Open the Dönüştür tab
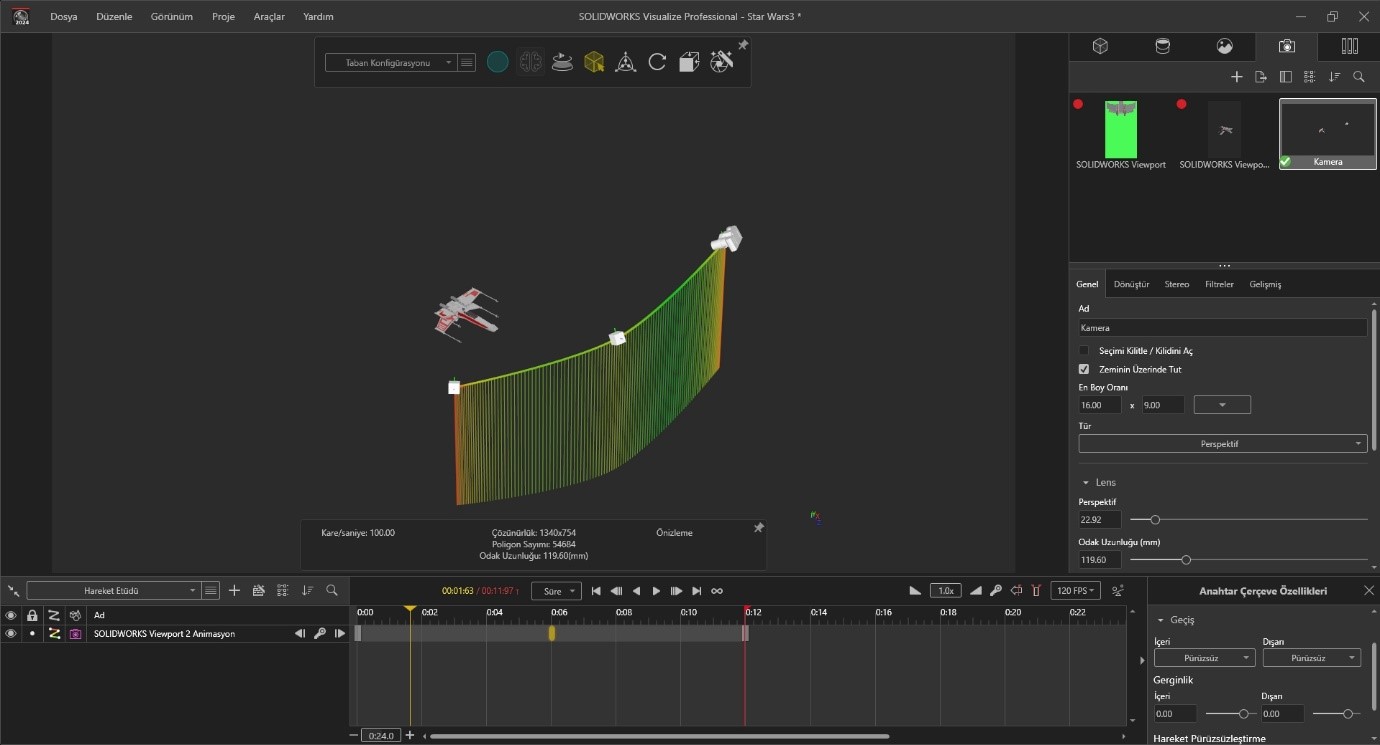 click(1131, 284)
